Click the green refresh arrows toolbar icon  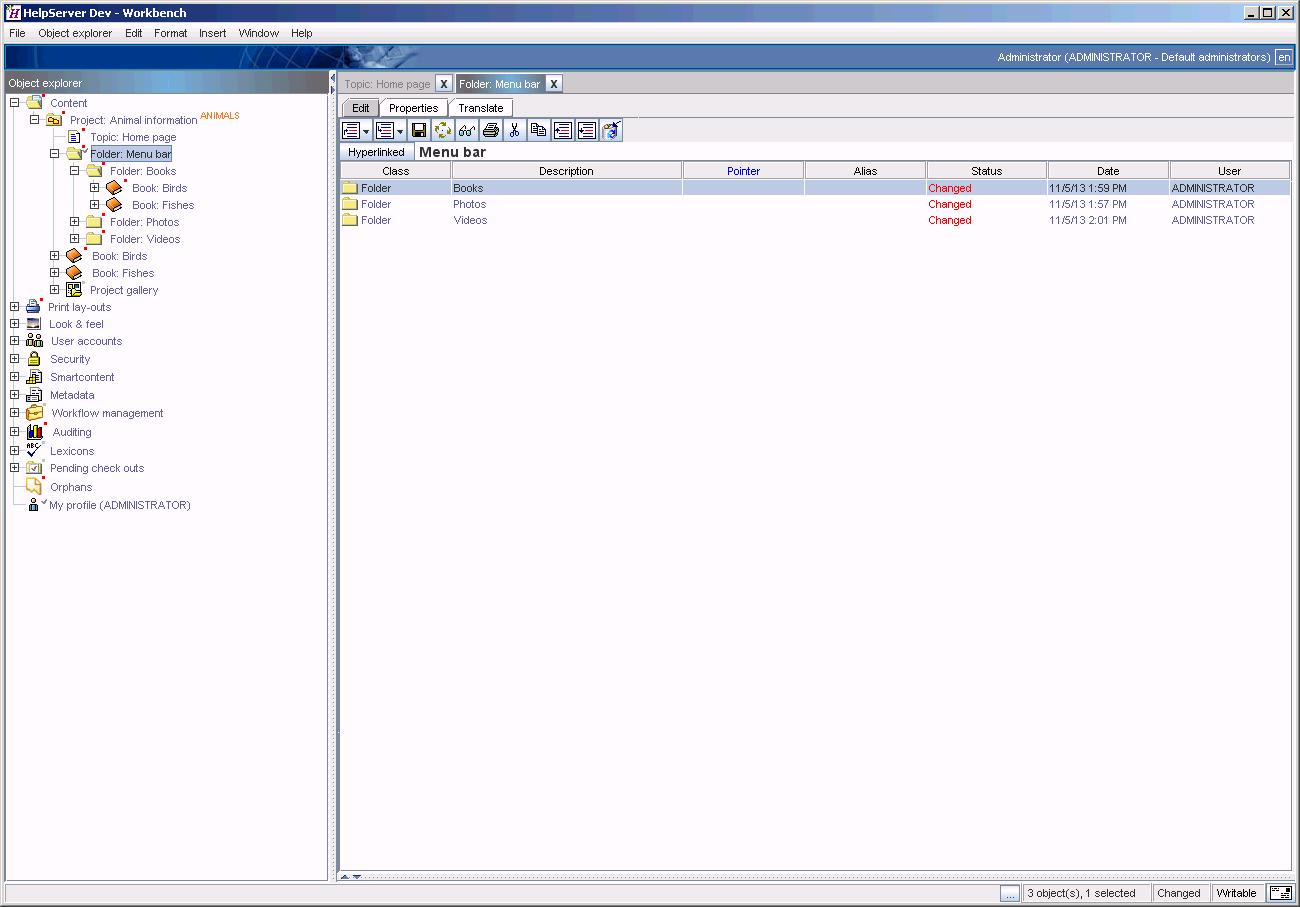(x=443, y=130)
